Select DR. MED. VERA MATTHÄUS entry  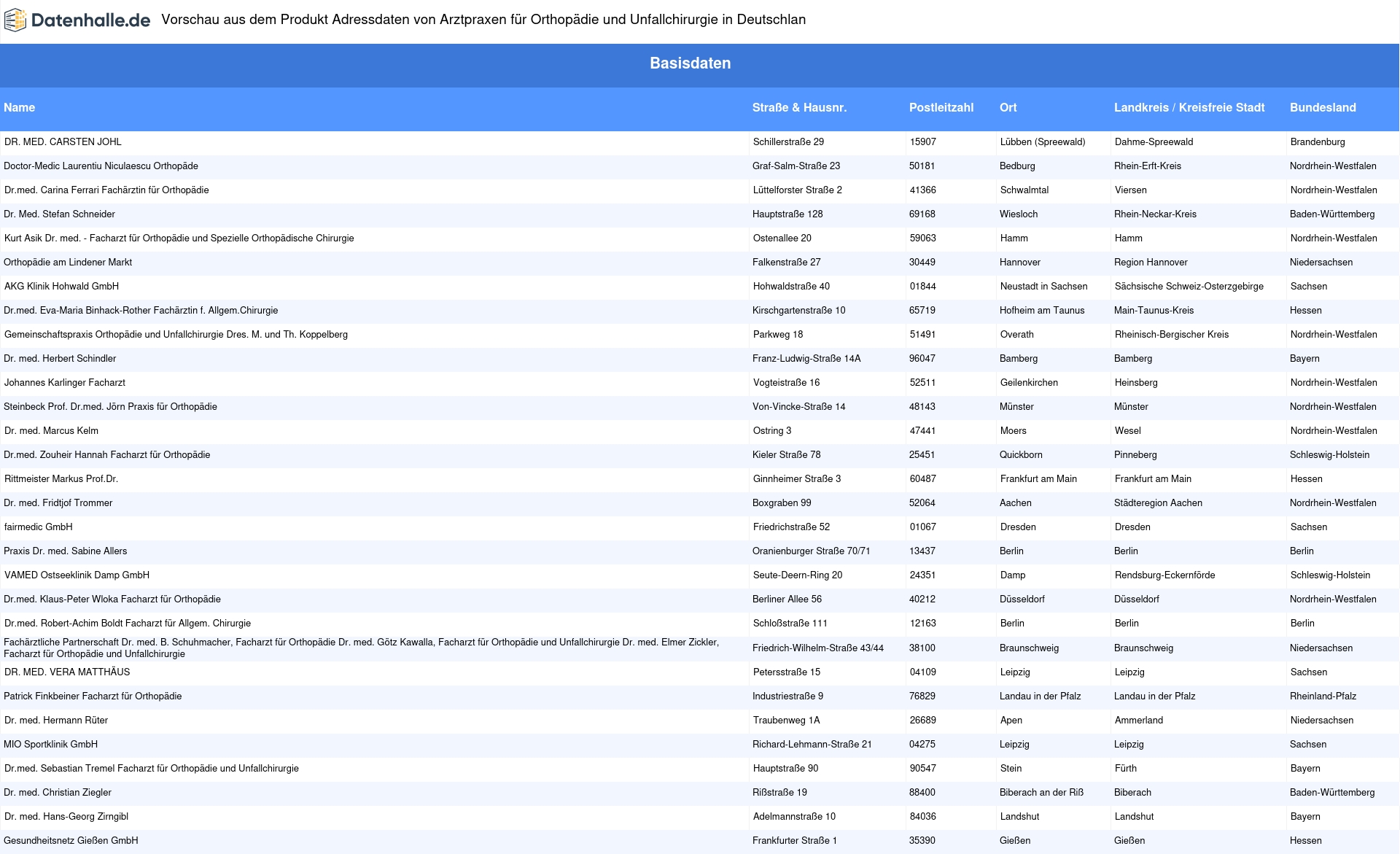click(67, 672)
